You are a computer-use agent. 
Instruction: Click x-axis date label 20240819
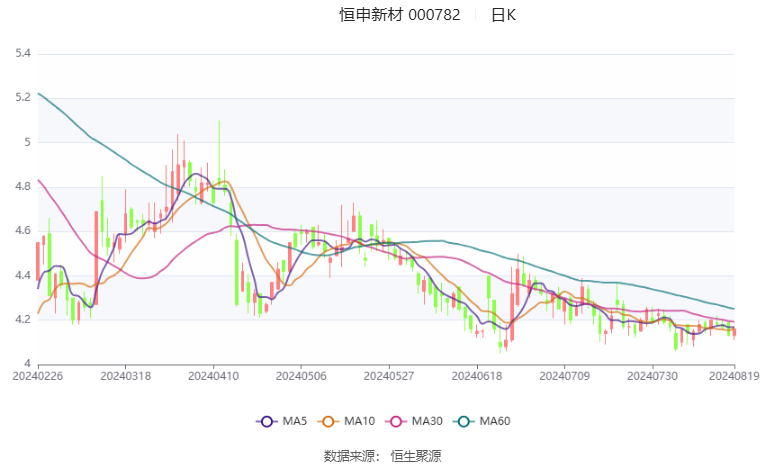734,376
